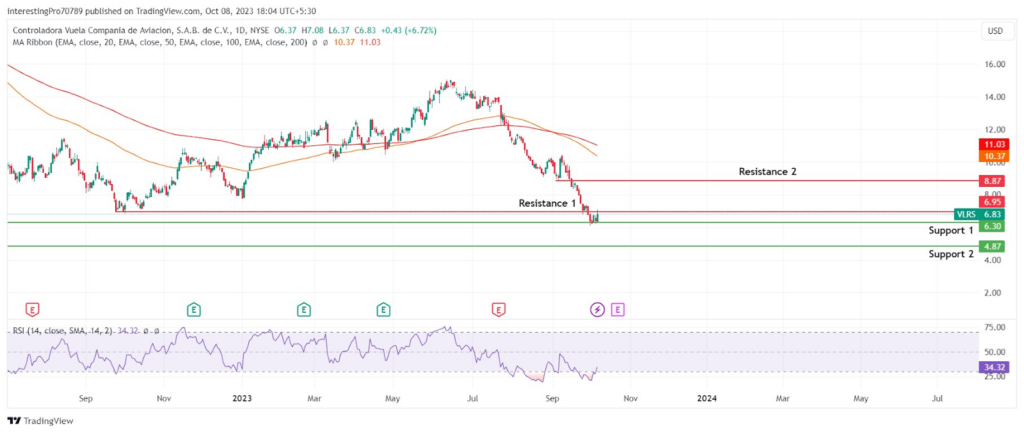Select the Support 1 text label
This screenshot has height=433, width=1024.
[x=951, y=231]
